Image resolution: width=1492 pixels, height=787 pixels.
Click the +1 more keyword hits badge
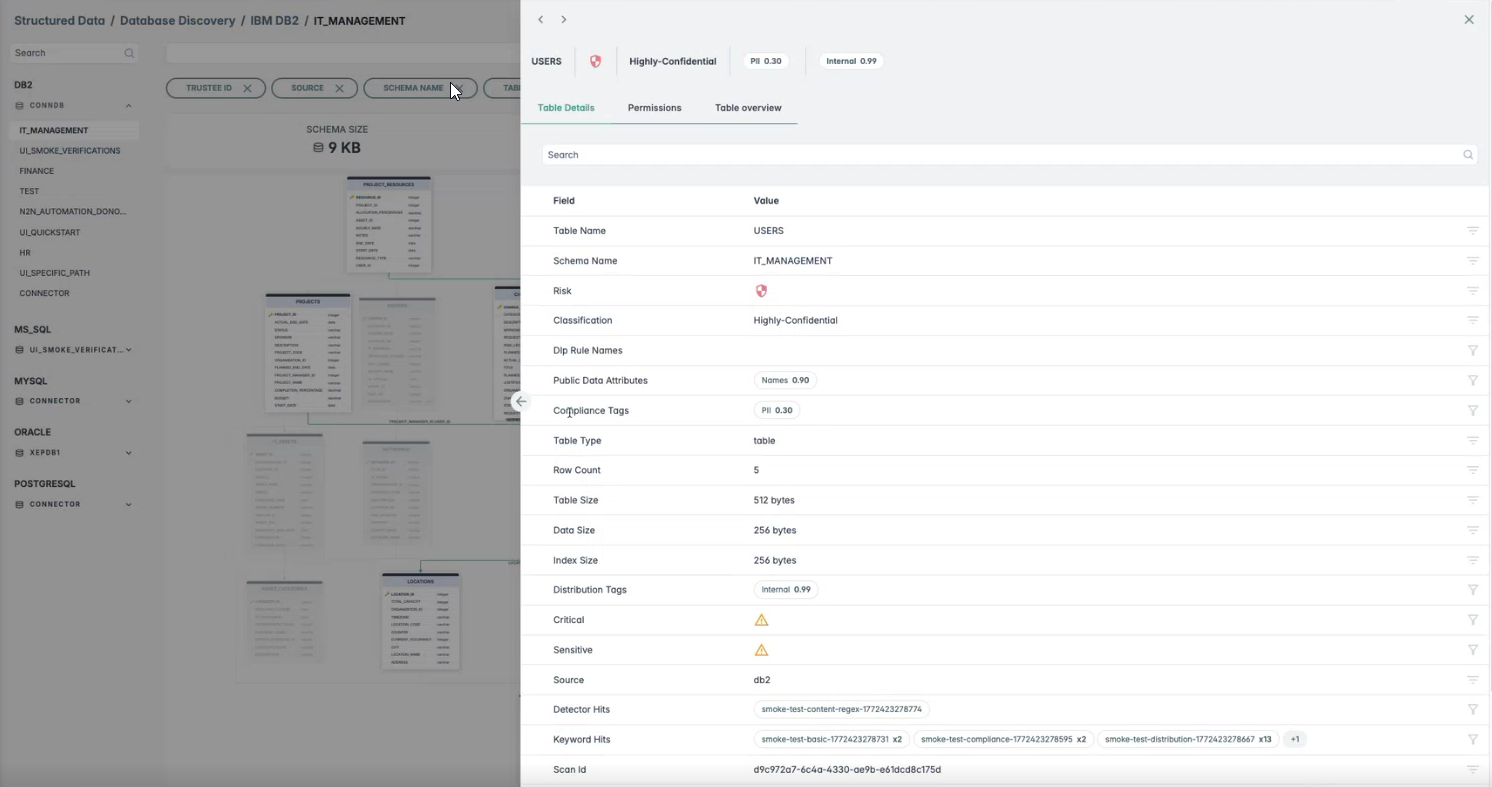click(x=1294, y=740)
